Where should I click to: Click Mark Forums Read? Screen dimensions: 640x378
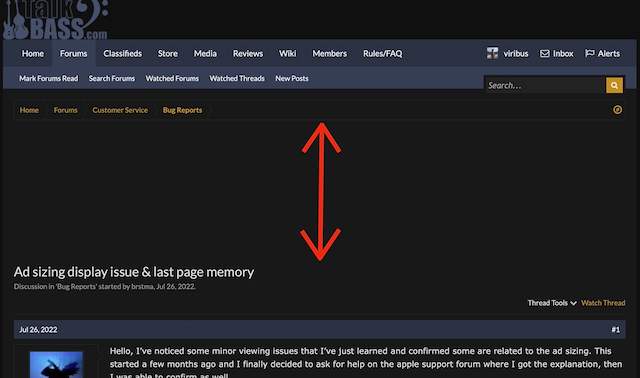(x=49, y=78)
